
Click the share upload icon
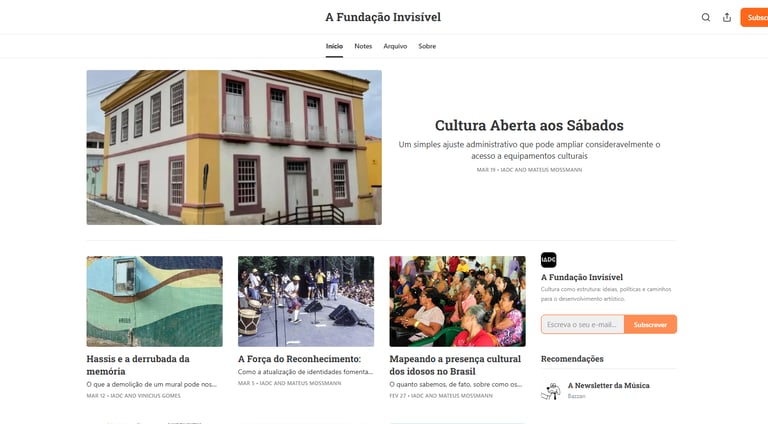tap(727, 18)
